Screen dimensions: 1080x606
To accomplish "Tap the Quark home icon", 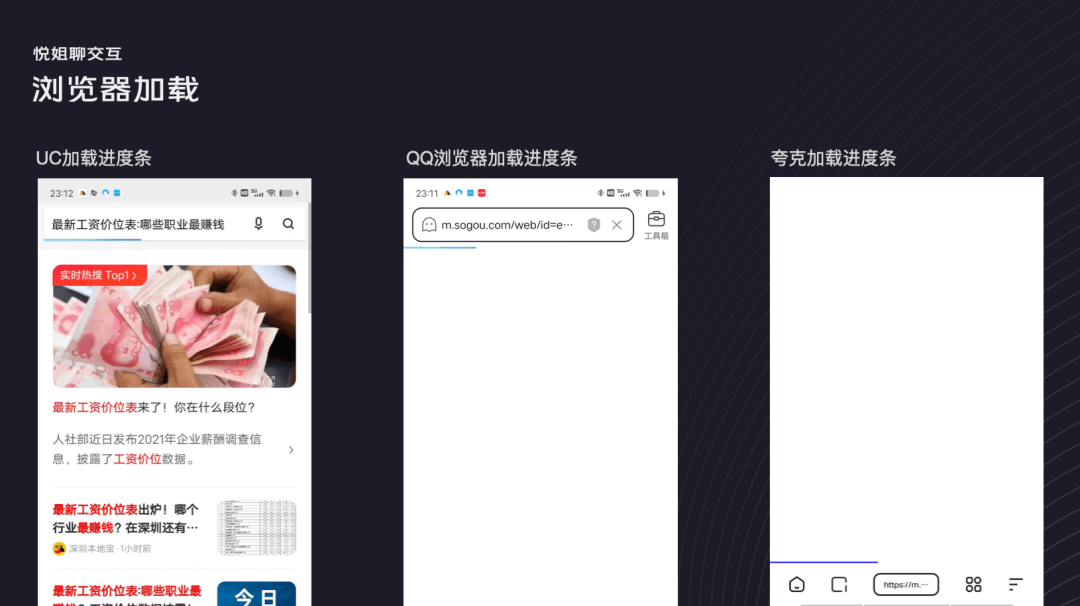I will (797, 585).
